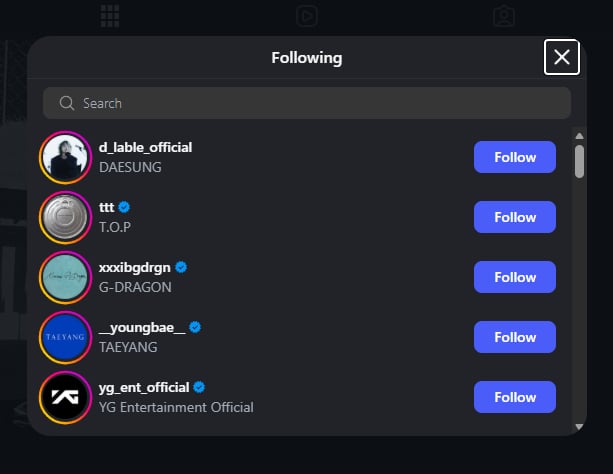Follow yg_ent_official account

[514, 397]
